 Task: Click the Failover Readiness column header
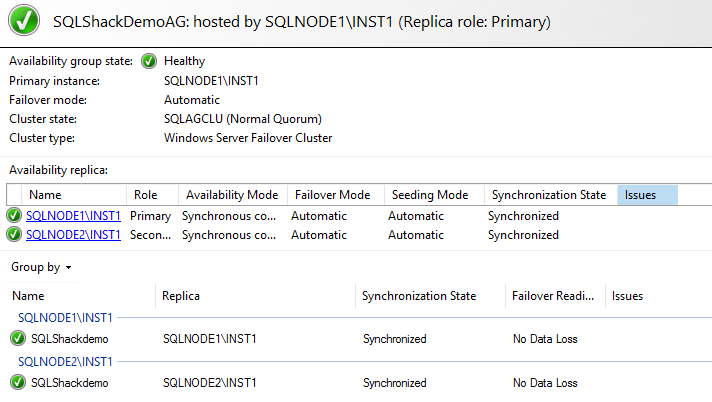click(553, 296)
